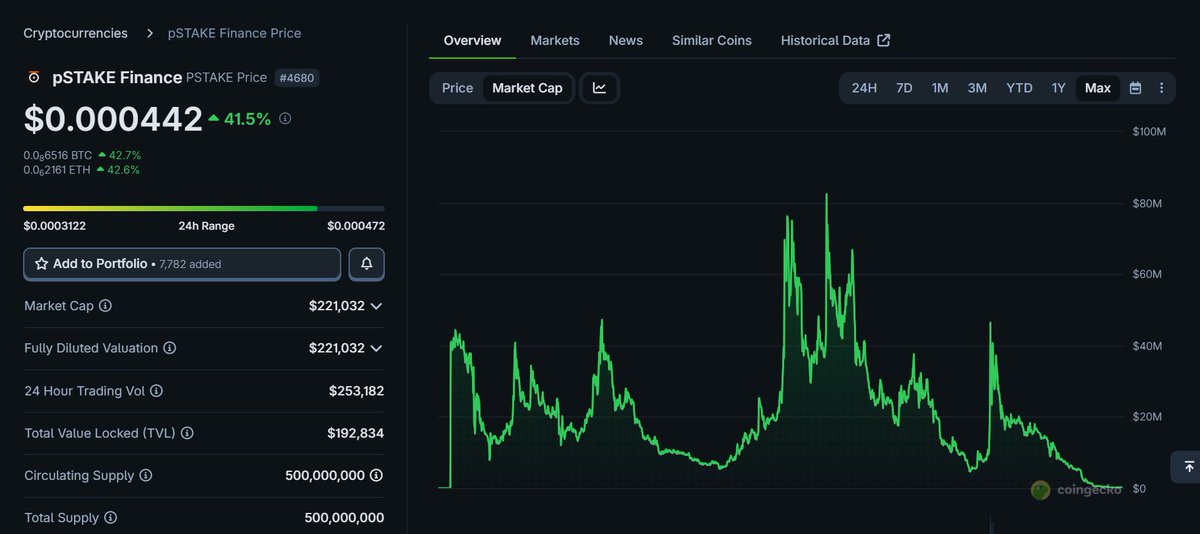Screen dimensions: 1200x534
Task: Click pSTAKE Finance Price breadcrumb text
Action: coord(234,33)
